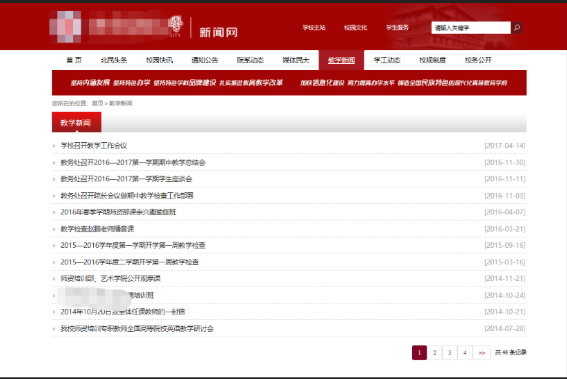Screen dimensions: 567x379
Task: Select the highlighted 教学新闻 navigation tab
Action: (341, 60)
